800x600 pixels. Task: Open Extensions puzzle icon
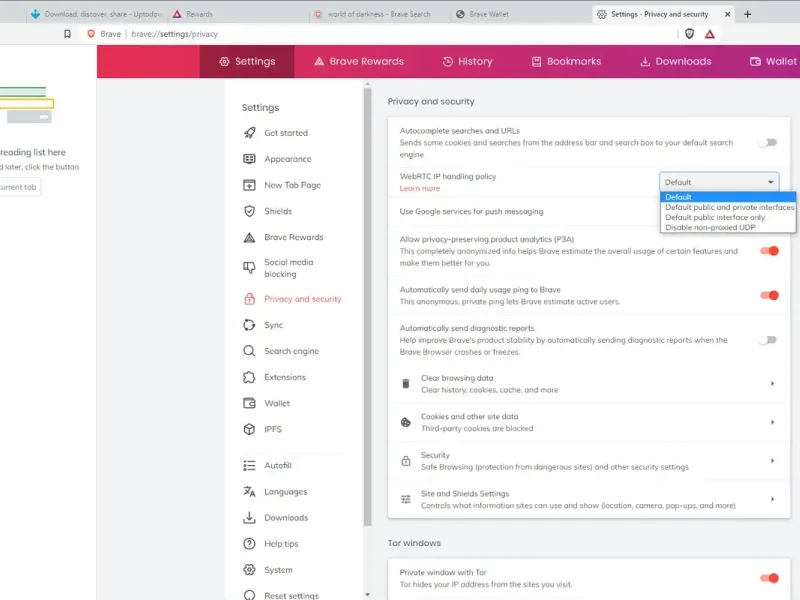(x=249, y=377)
